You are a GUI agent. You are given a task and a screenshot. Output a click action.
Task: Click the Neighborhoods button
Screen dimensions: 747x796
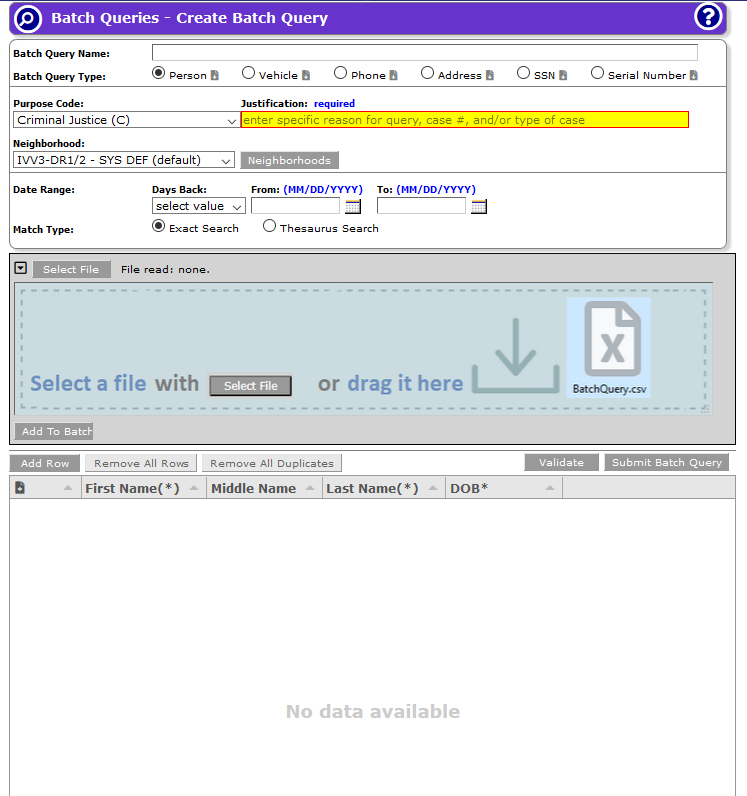(289, 160)
